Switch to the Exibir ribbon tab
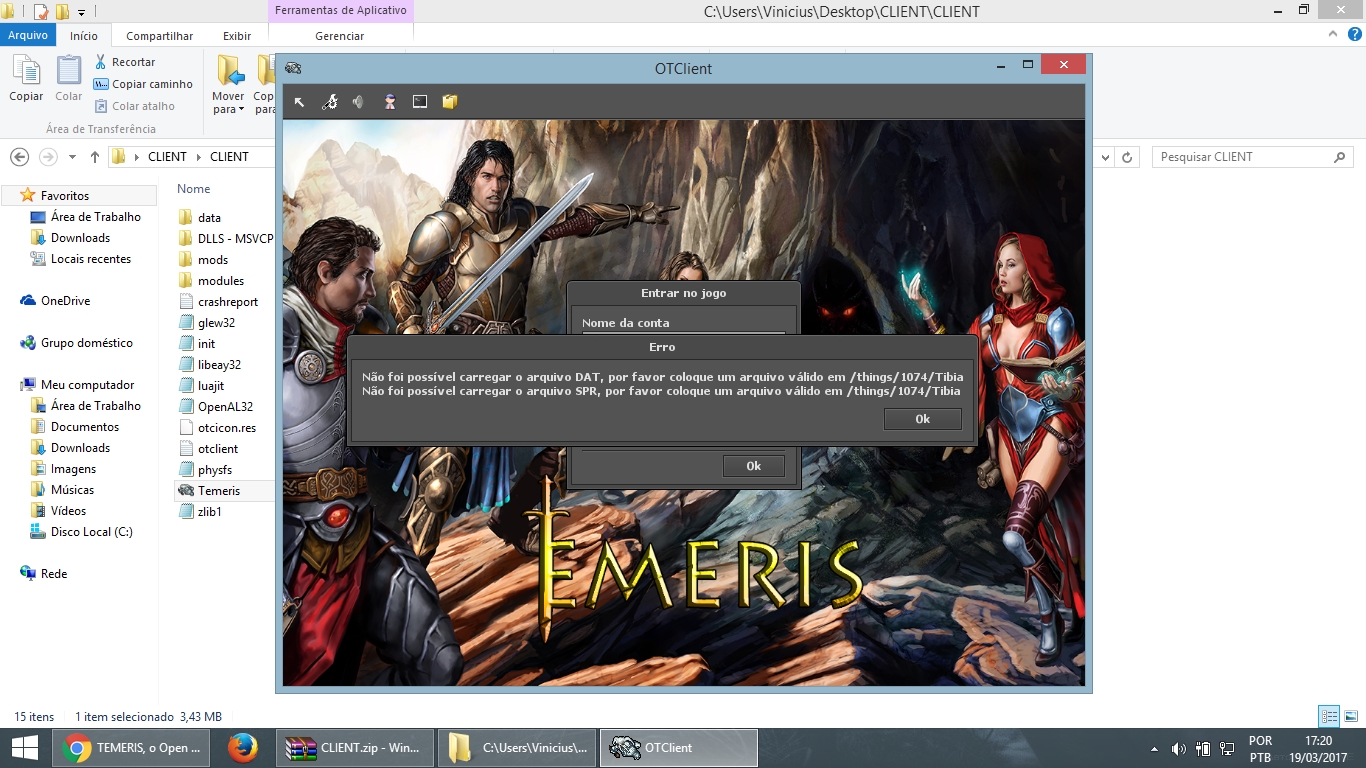 (237, 34)
